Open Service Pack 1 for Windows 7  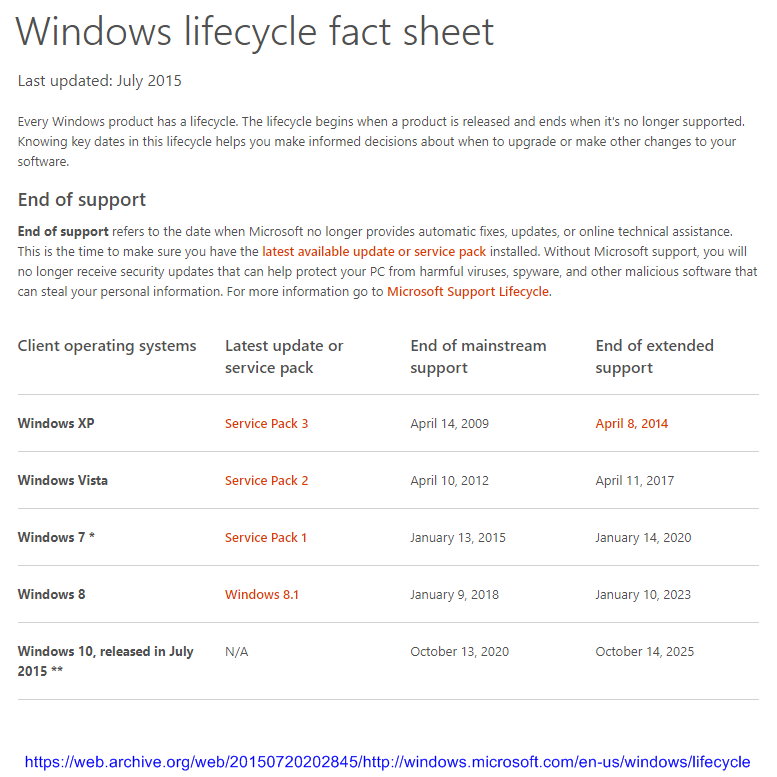tap(266, 537)
